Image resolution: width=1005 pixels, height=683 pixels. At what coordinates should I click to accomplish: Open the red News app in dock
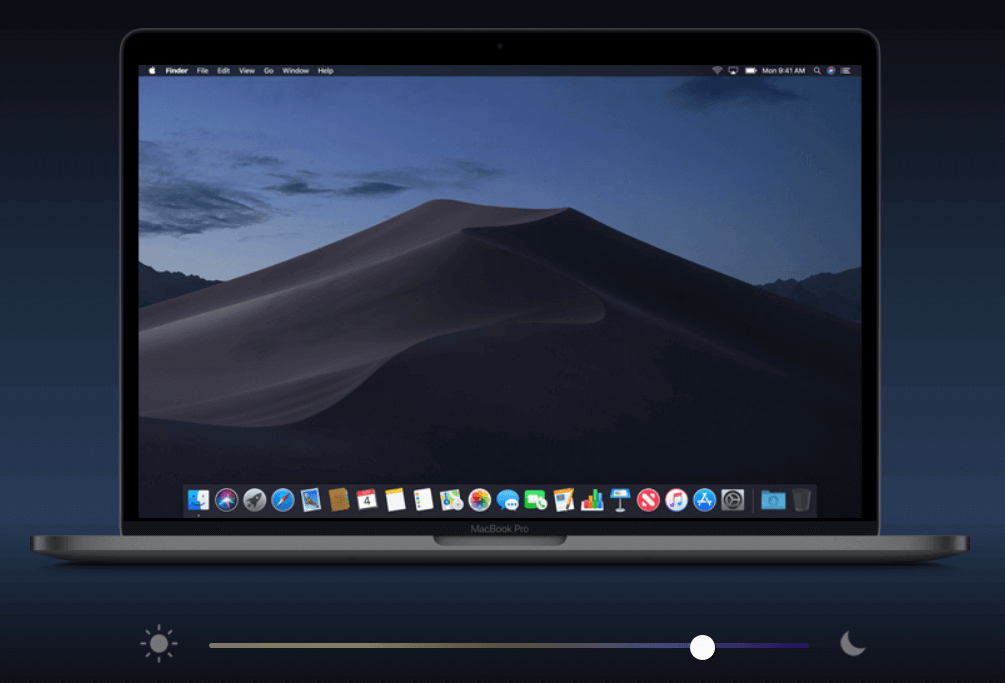[x=648, y=500]
